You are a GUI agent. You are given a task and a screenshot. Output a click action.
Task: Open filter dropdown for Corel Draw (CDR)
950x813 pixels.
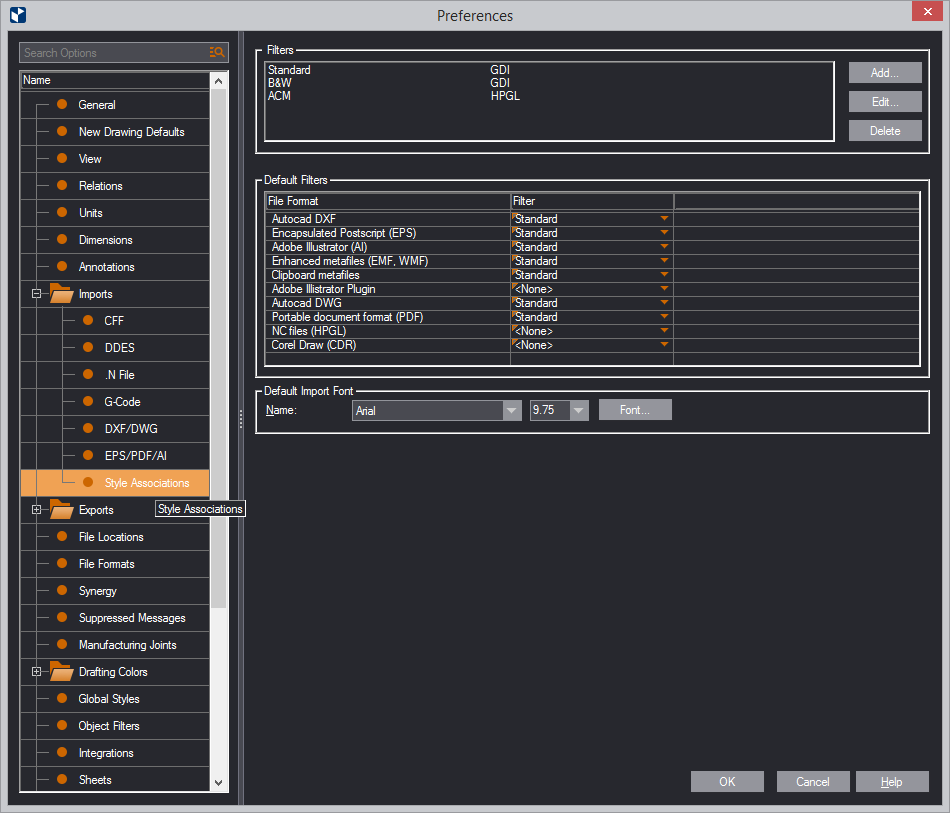[x=664, y=345]
